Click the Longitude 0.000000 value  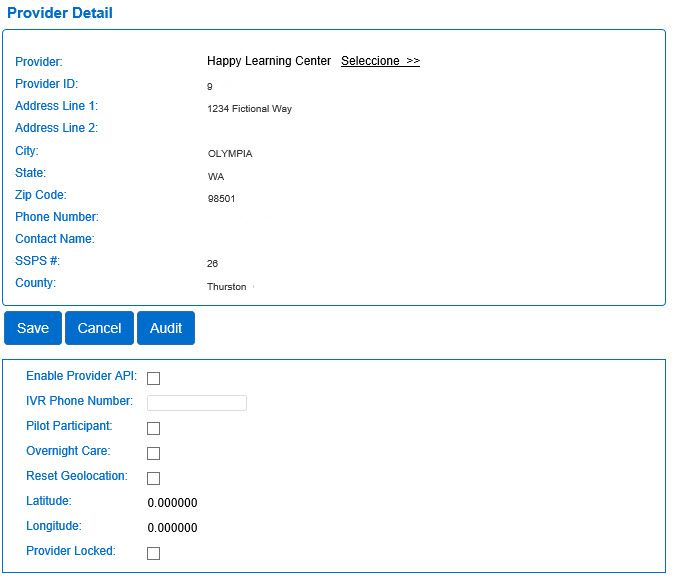pos(172,528)
